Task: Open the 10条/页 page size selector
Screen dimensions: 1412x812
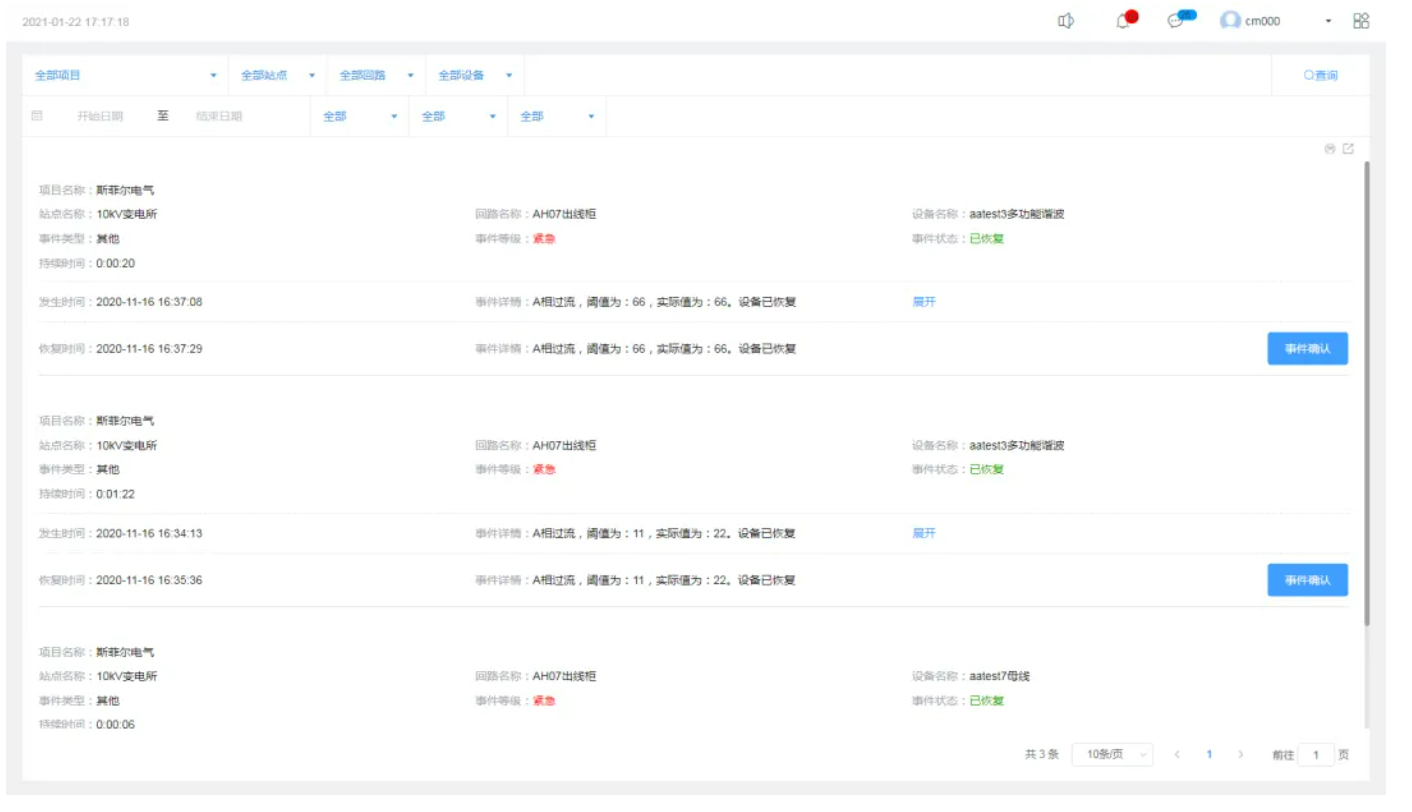Action: (1112, 755)
